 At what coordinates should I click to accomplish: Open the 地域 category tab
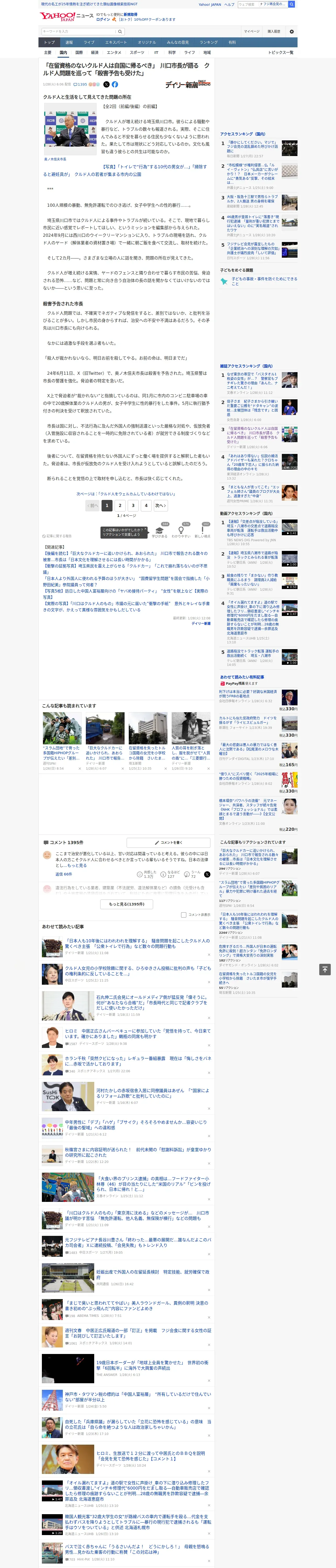point(207,52)
